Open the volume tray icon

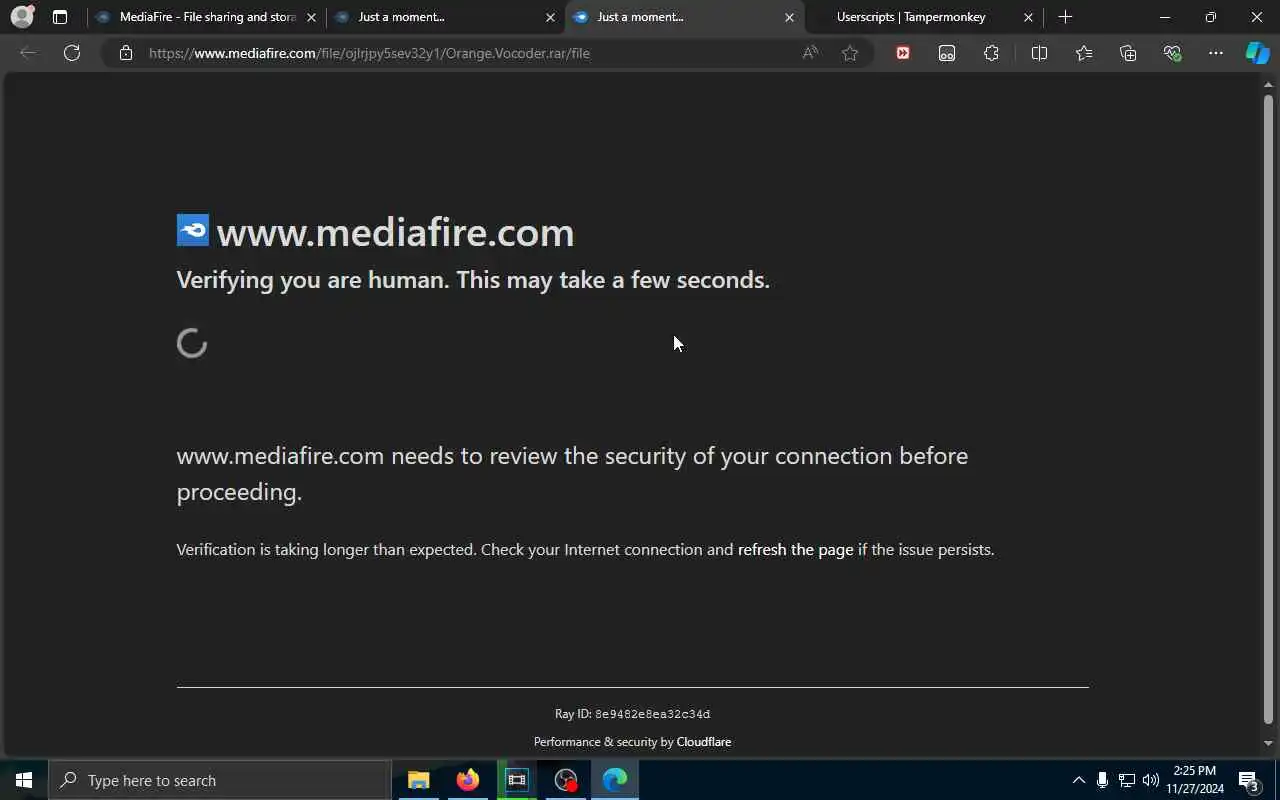tap(1150, 780)
